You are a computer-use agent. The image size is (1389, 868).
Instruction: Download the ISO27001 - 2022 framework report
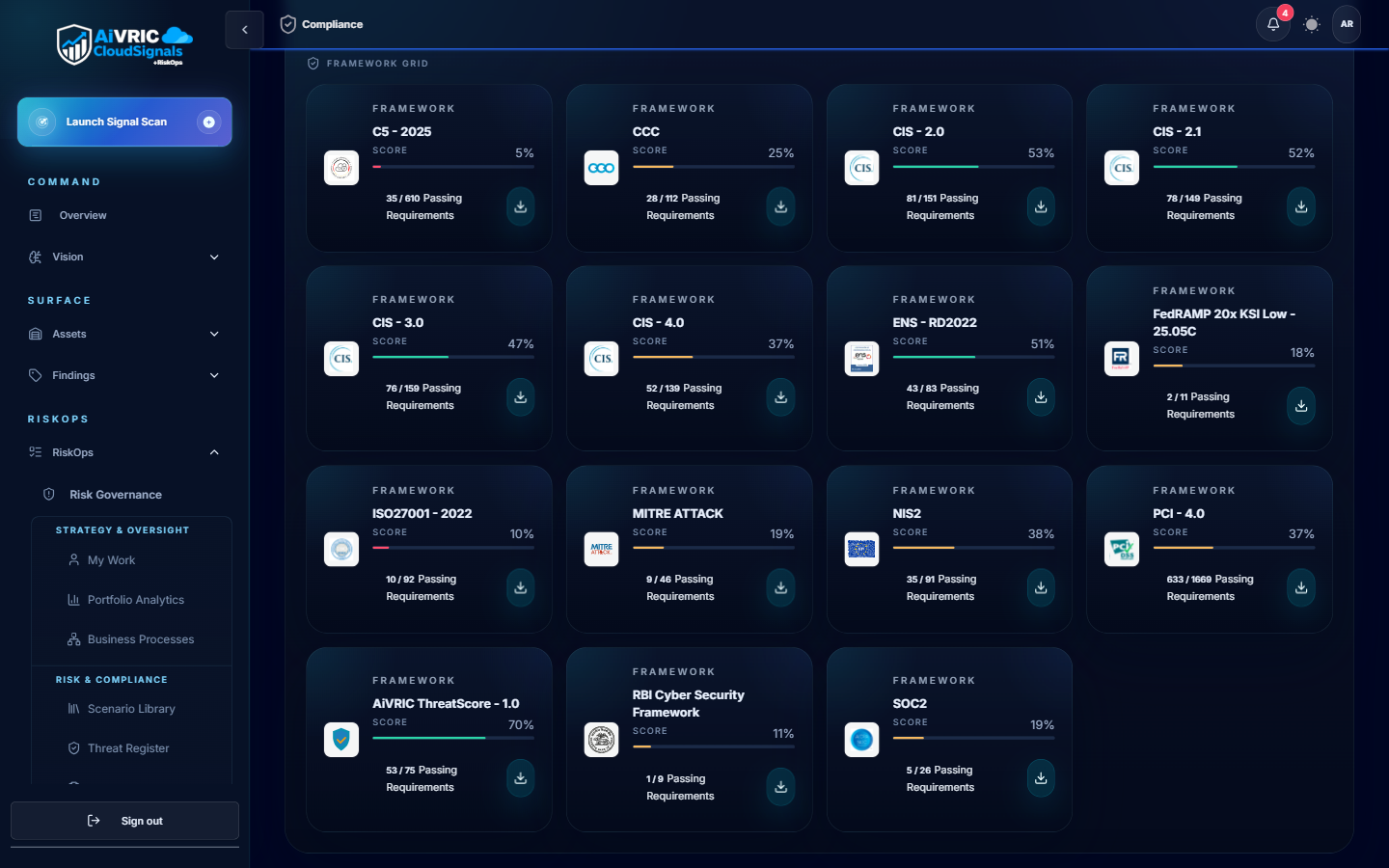click(x=521, y=587)
